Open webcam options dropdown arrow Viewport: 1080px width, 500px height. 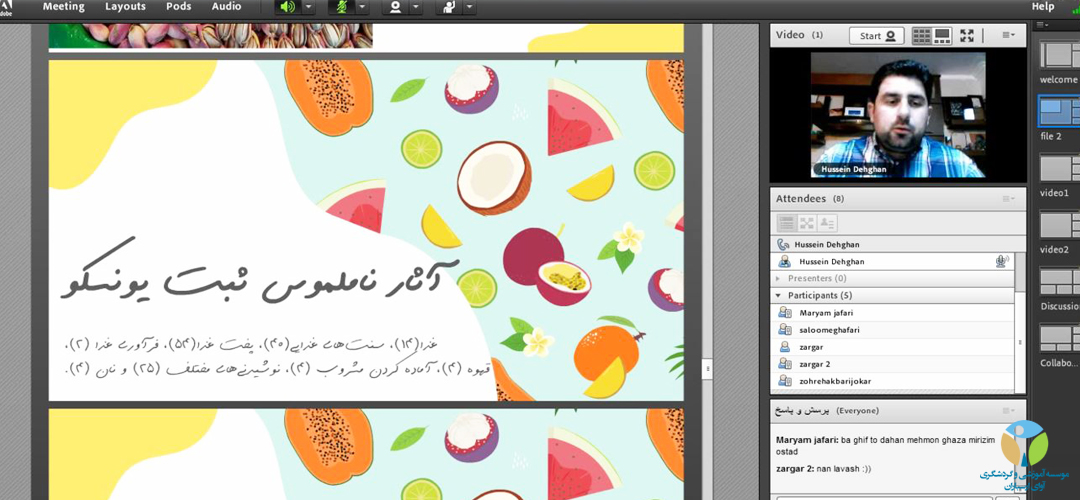(x=416, y=8)
